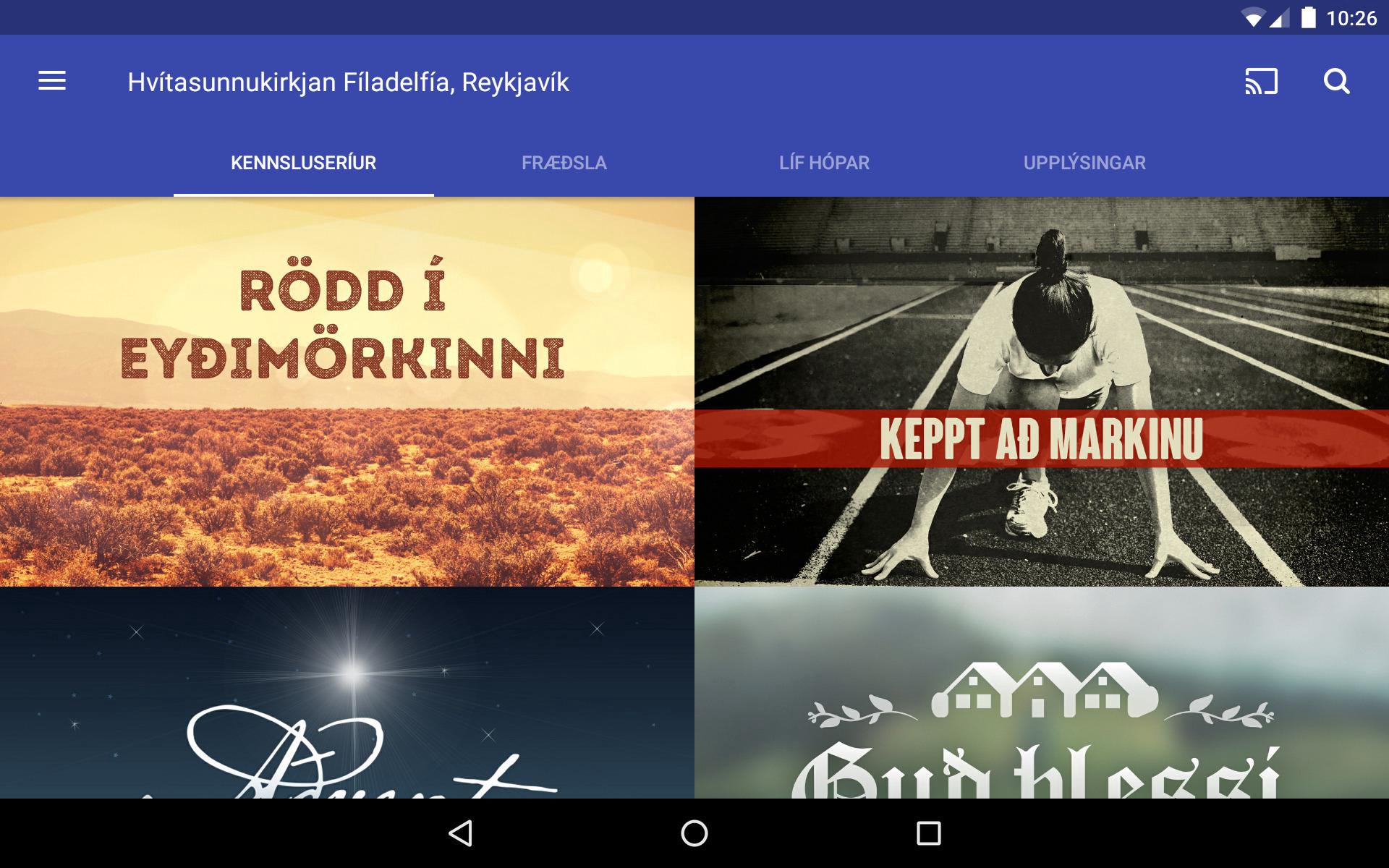Viewport: 1389px width, 868px height.
Task: Switch to the FRÆÐSLA tab
Action: (x=564, y=163)
